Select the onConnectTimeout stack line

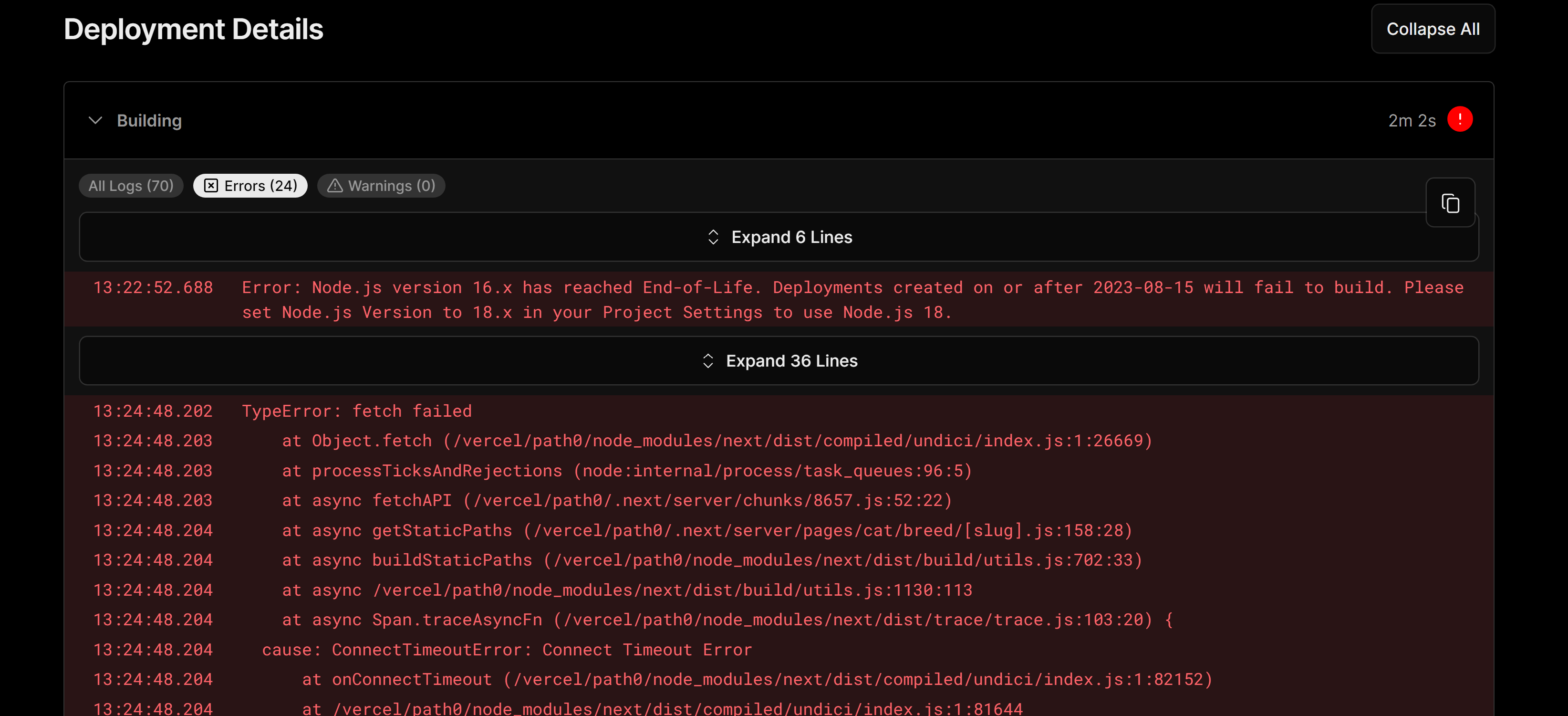click(757, 679)
